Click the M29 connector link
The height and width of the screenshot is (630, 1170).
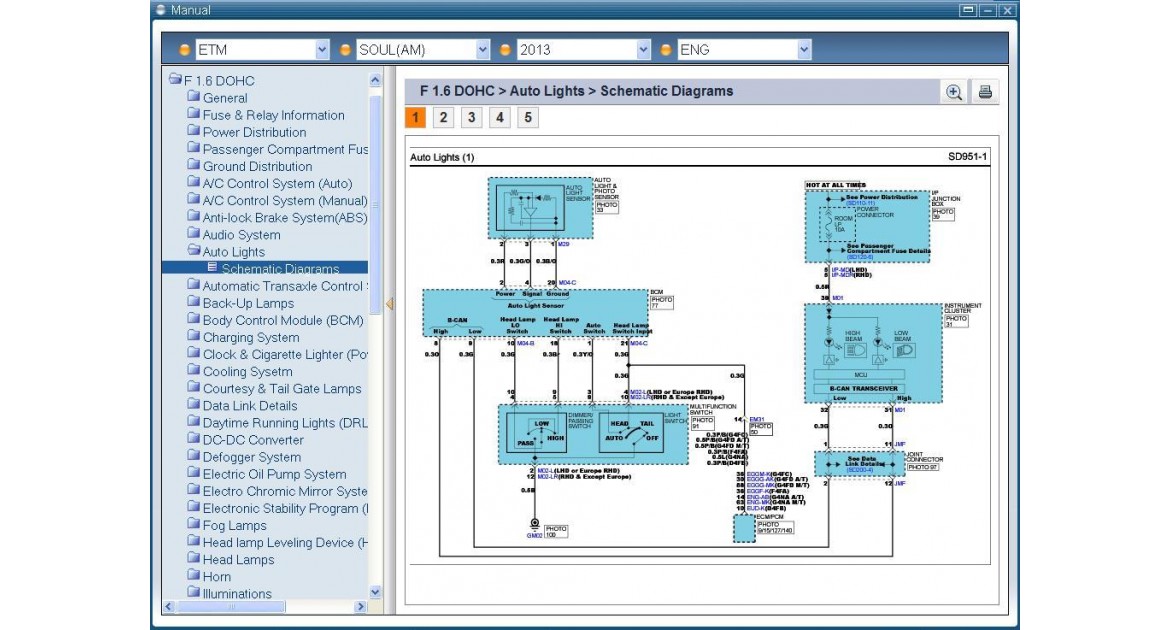563,244
